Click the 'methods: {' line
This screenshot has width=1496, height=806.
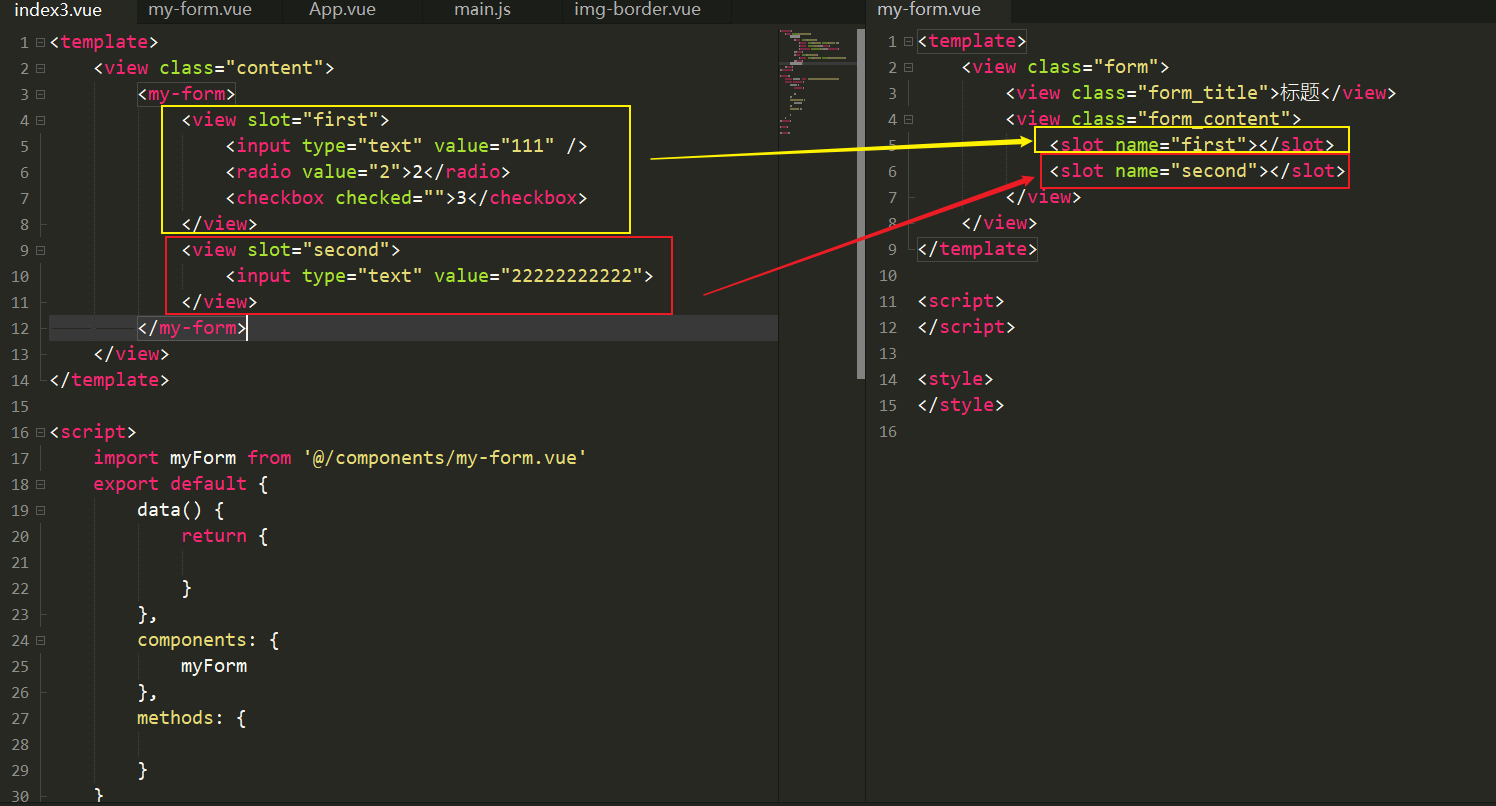click(192, 718)
